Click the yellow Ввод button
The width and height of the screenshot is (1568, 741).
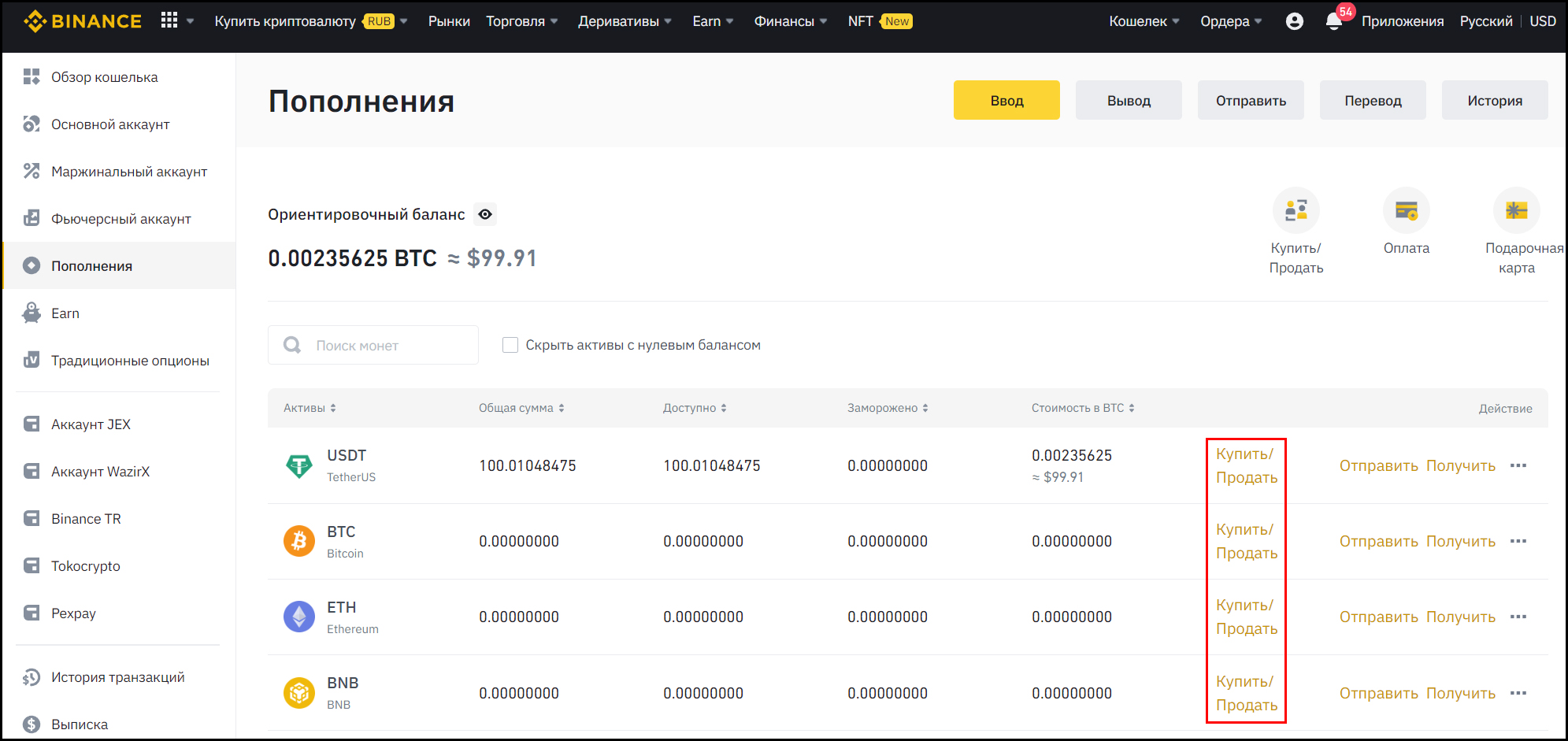(1006, 100)
